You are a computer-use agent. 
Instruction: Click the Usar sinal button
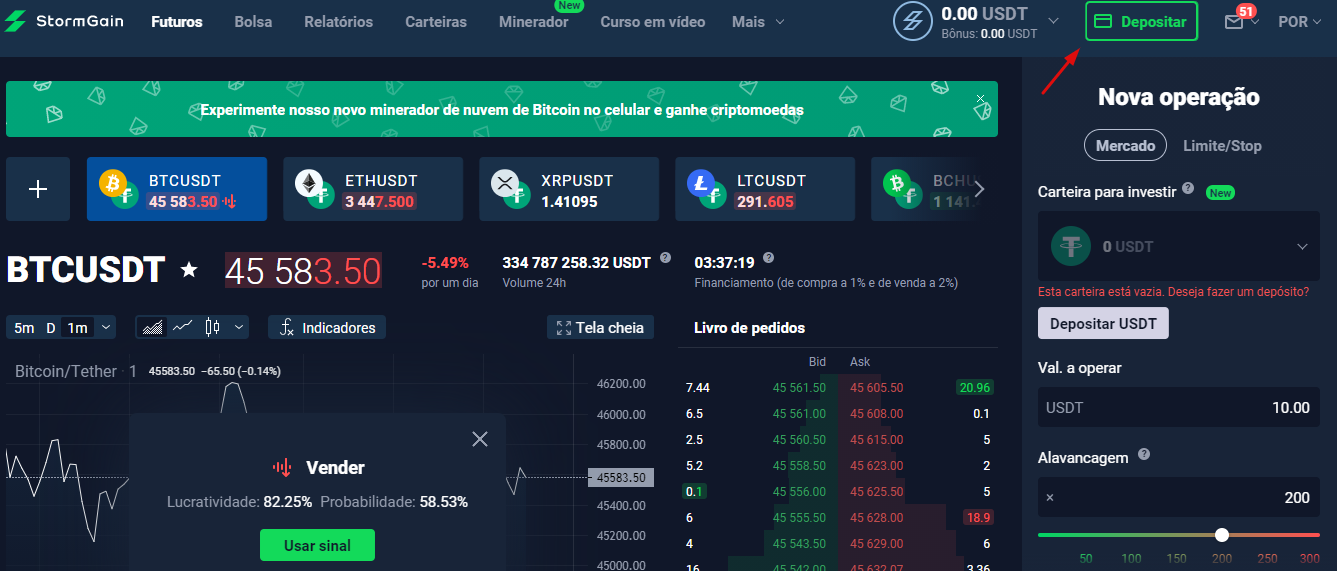point(317,545)
